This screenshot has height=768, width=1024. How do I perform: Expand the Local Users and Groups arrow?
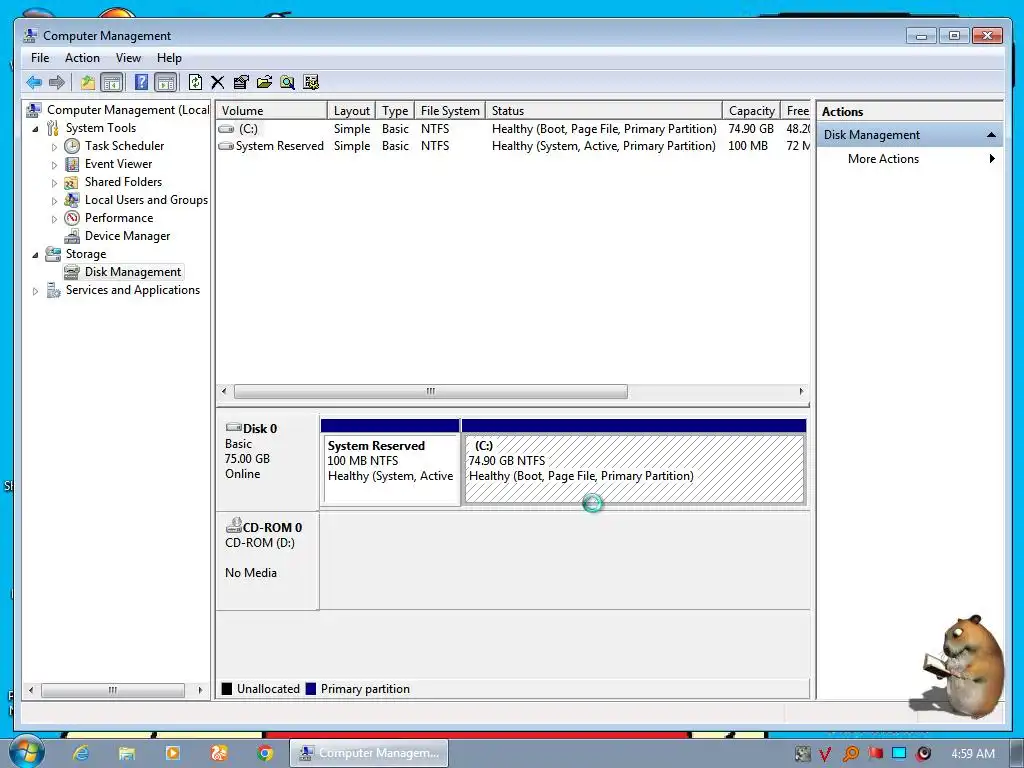(x=55, y=200)
